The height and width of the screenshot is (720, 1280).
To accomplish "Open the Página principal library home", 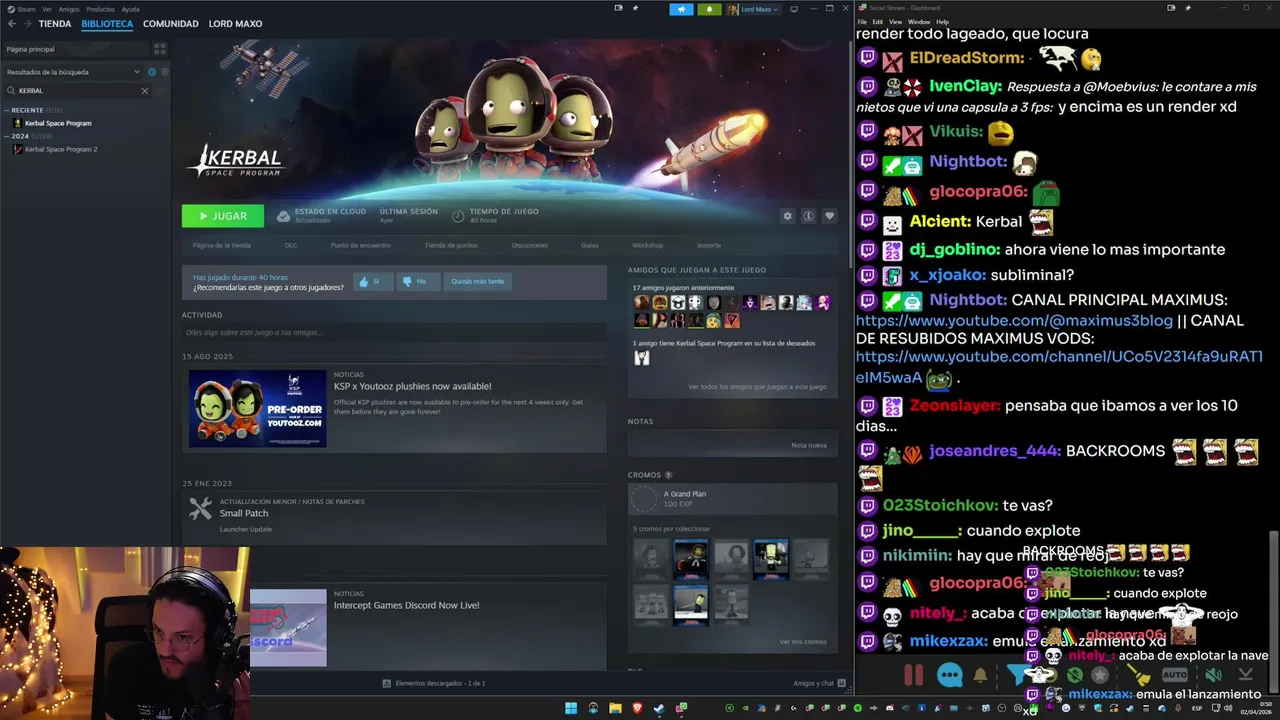I will (75, 49).
